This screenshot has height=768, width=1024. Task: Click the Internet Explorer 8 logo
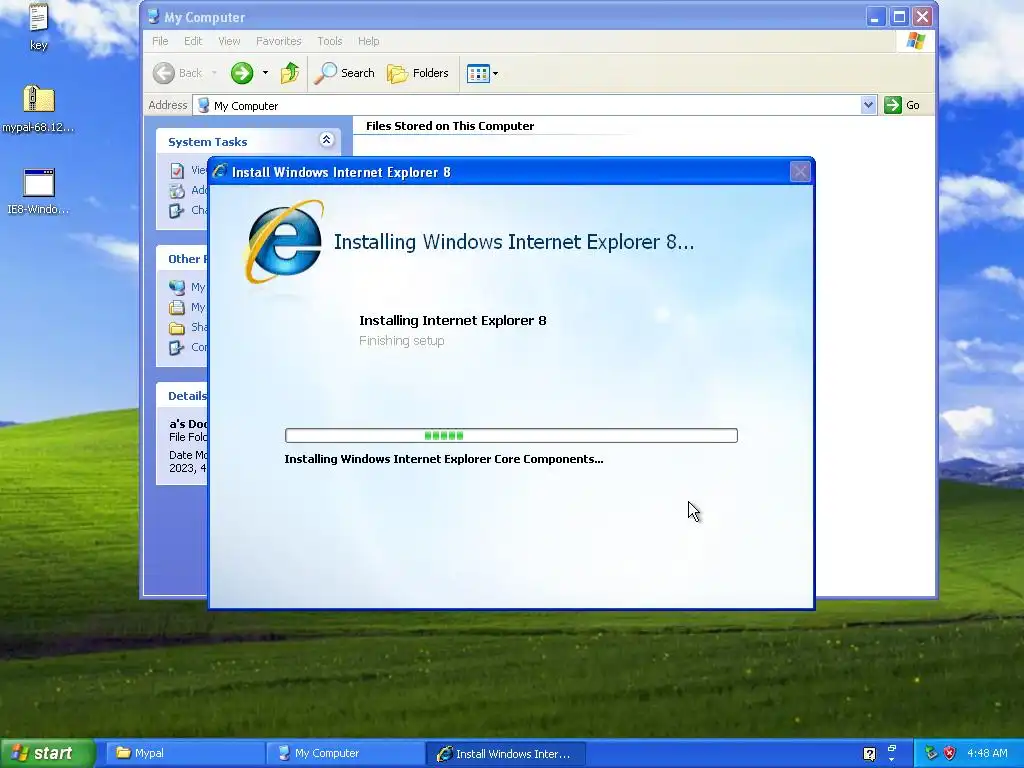click(x=285, y=242)
